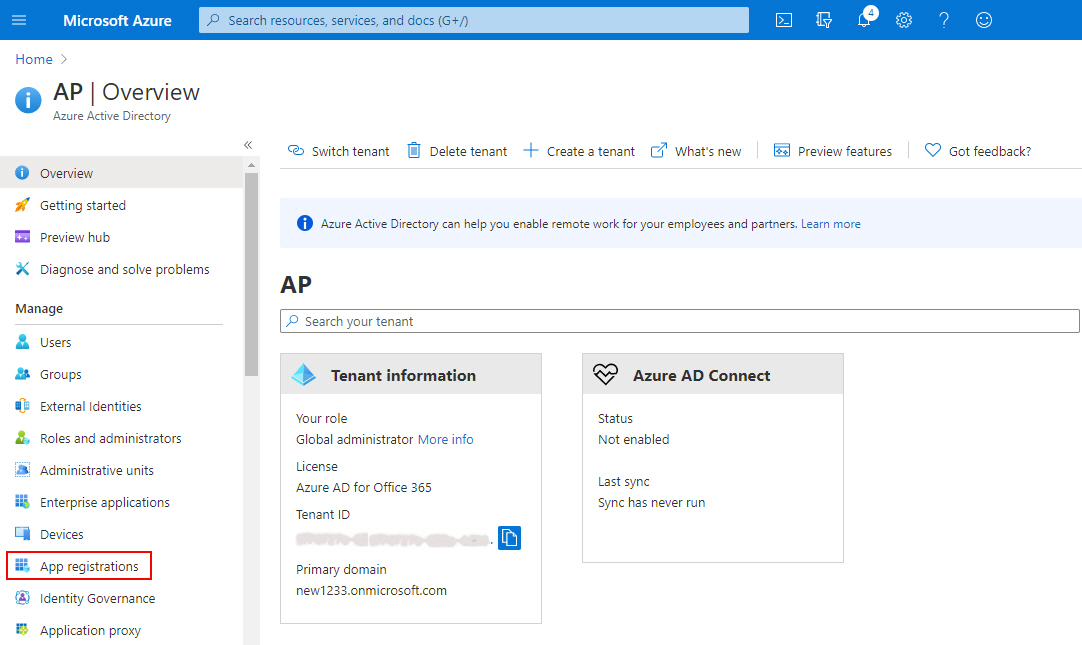Screen dimensions: 1082x645
Task: Click the Azure AD Connect heart icon
Action: pyautogui.click(x=605, y=374)
